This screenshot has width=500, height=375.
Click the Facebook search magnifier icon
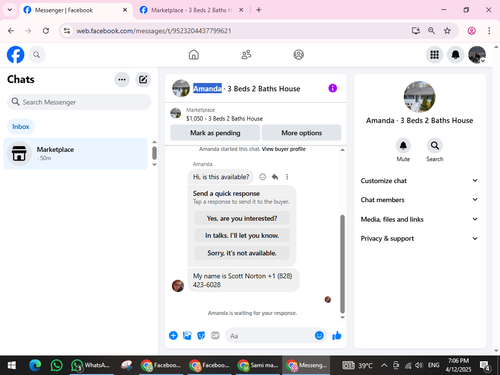pos(37,55)
